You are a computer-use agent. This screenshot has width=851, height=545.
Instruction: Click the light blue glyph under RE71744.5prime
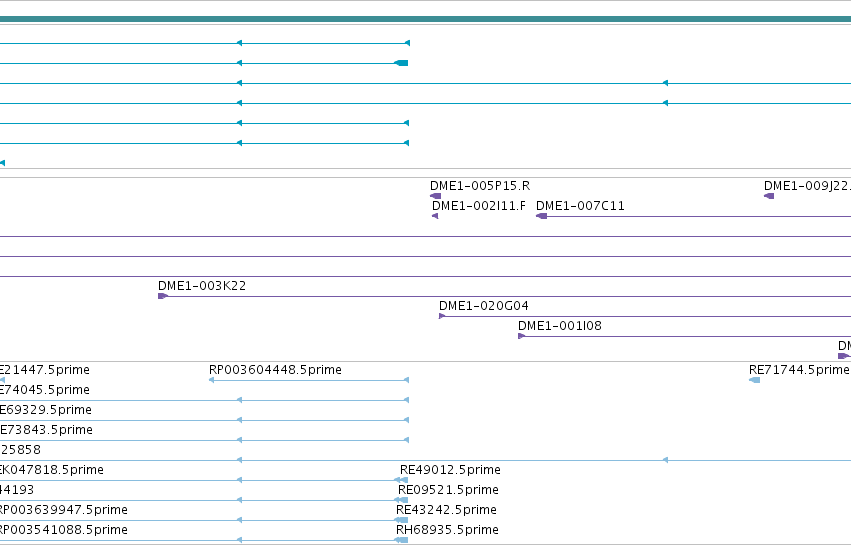point(754,380)
